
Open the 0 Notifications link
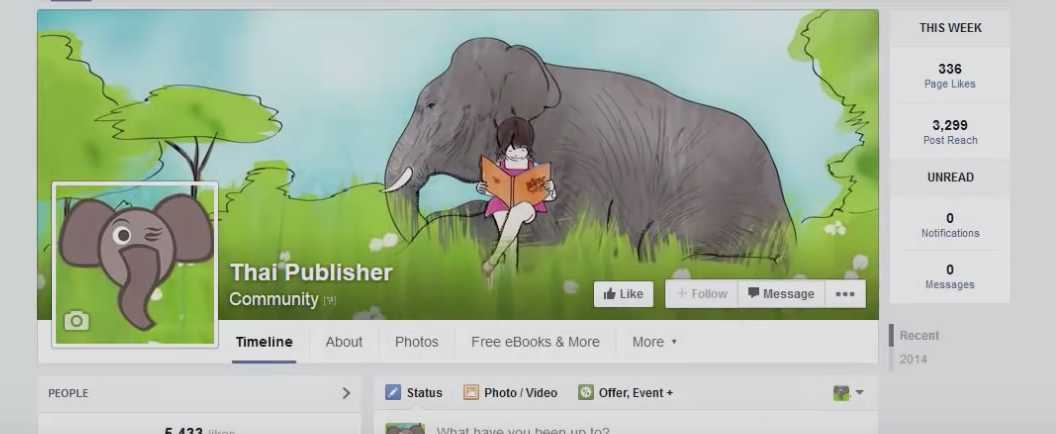tap(950, 225)
